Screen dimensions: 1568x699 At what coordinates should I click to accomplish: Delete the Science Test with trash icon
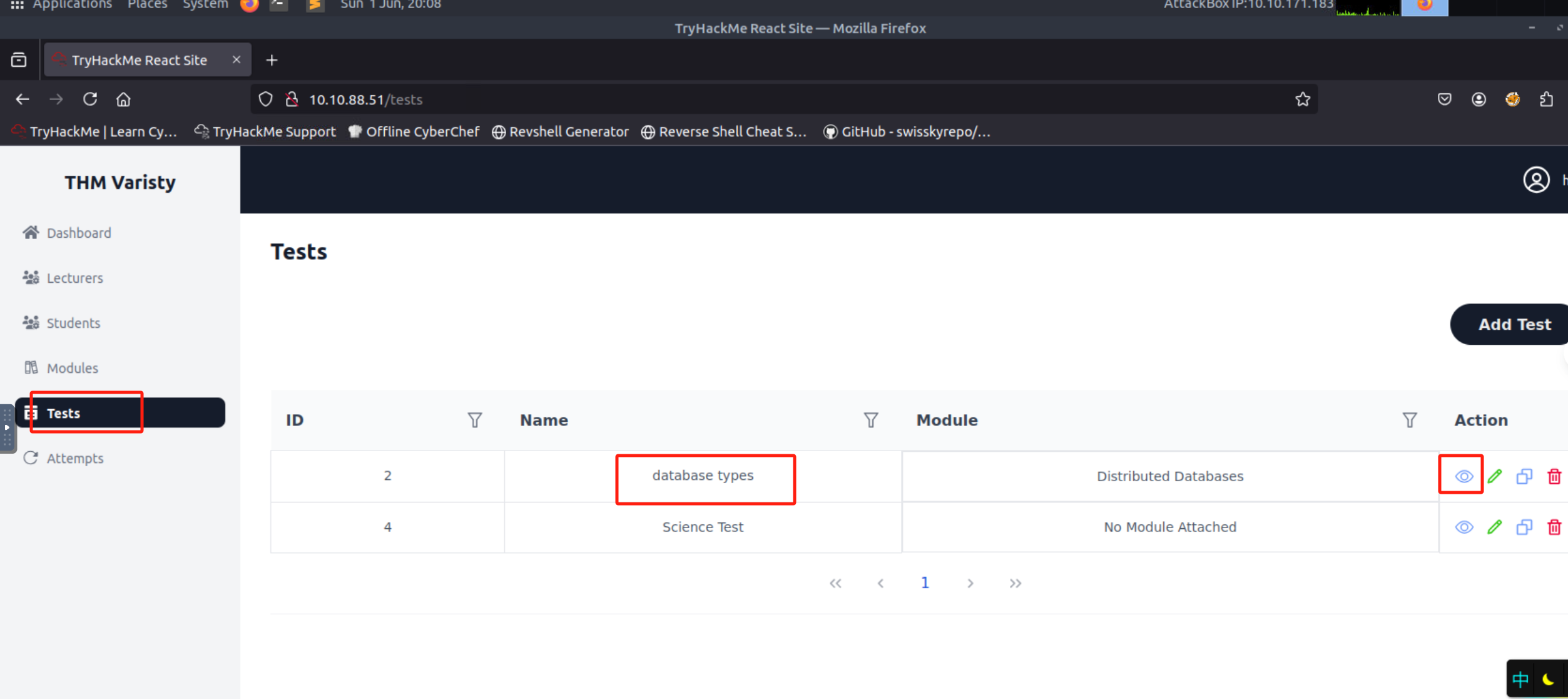[1554, 527]
